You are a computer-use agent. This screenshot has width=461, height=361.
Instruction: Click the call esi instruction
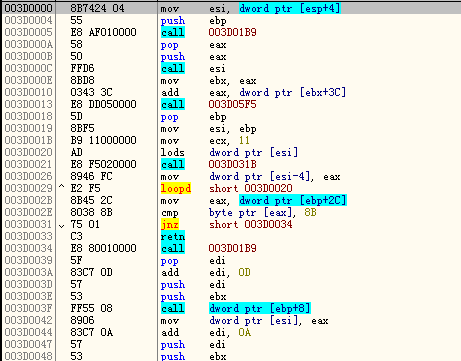[x=193, y=68]
